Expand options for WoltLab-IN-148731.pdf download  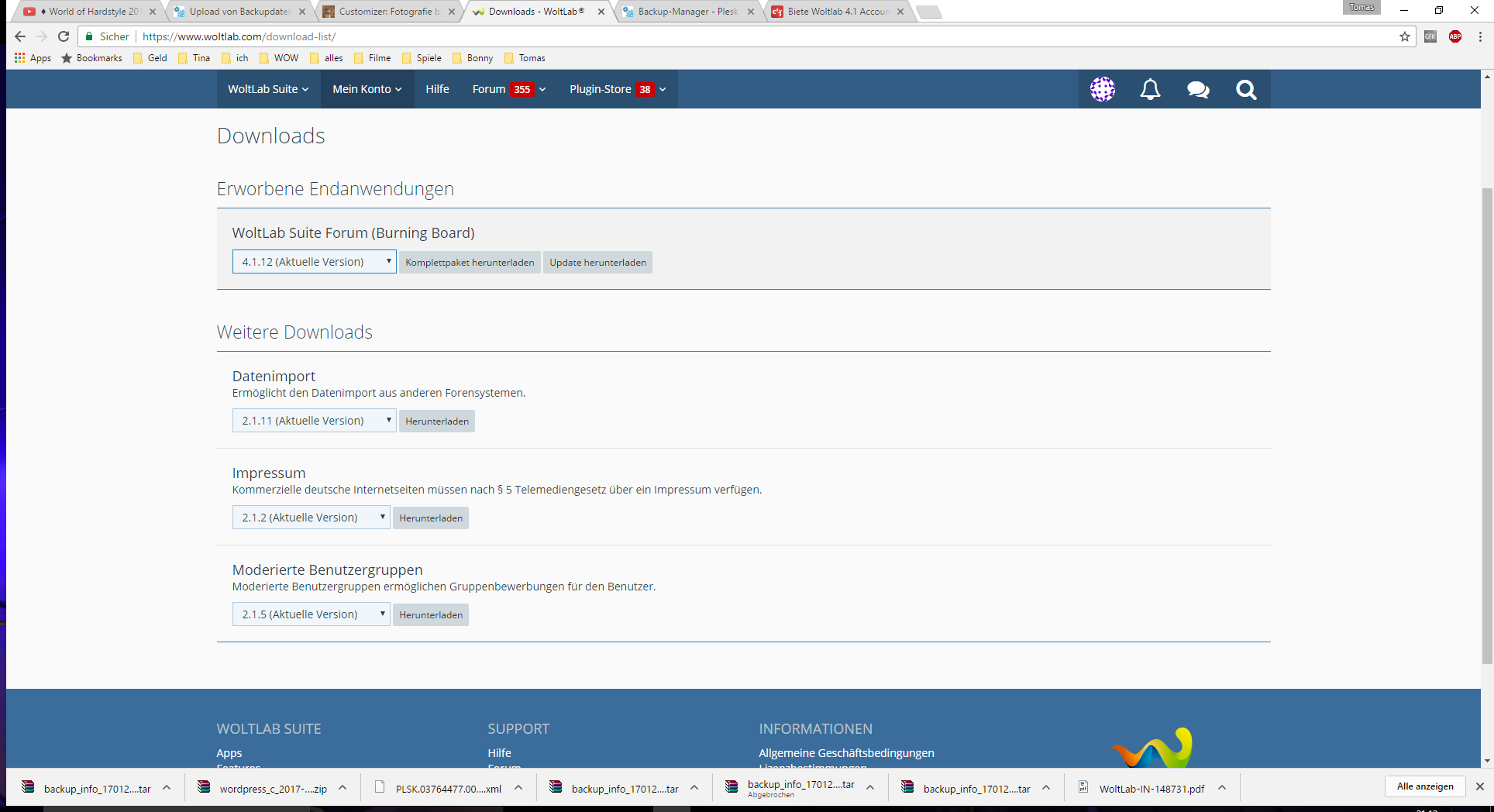click(1222, 788)
